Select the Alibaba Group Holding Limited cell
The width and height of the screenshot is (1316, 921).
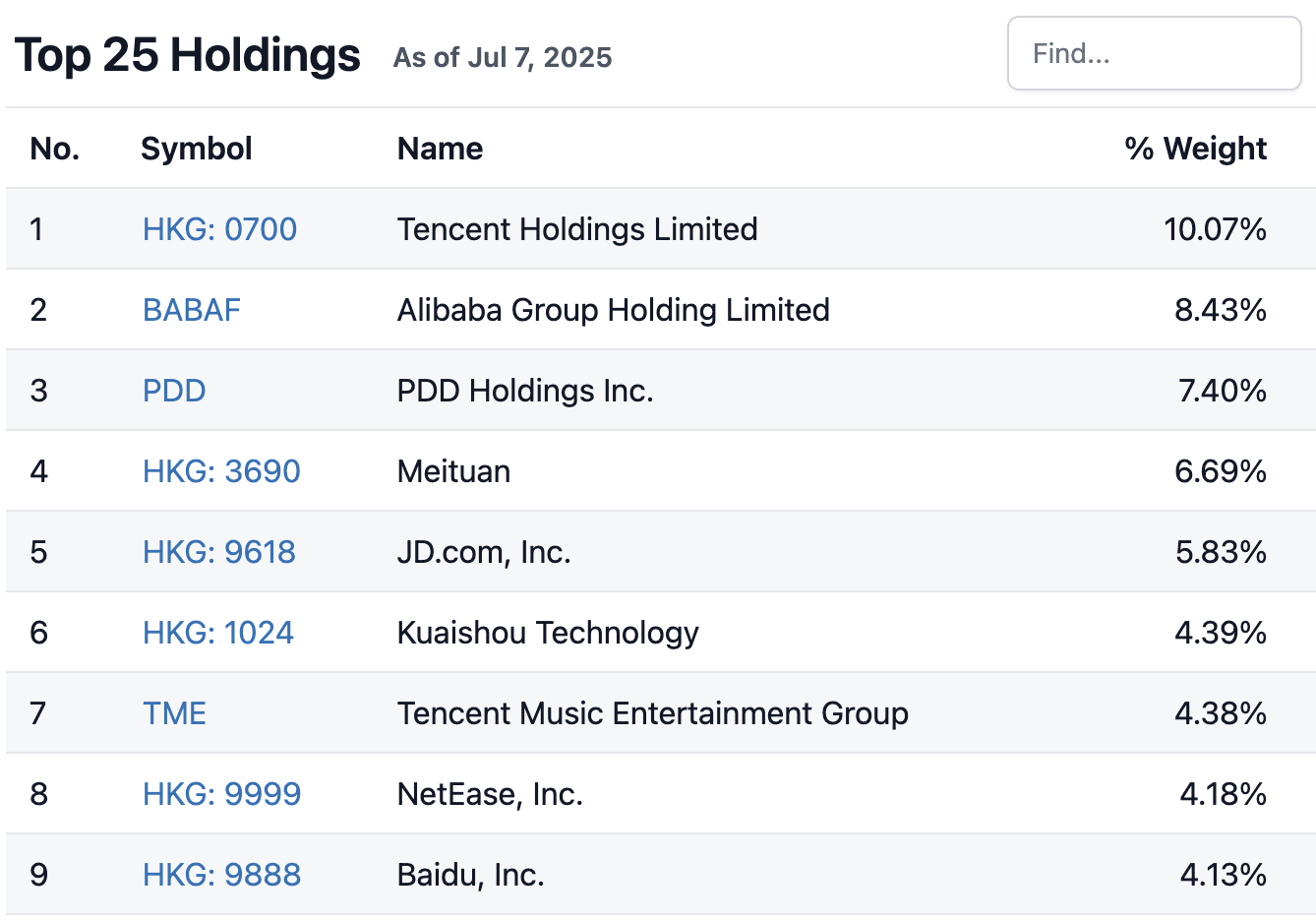click(613, 310)
